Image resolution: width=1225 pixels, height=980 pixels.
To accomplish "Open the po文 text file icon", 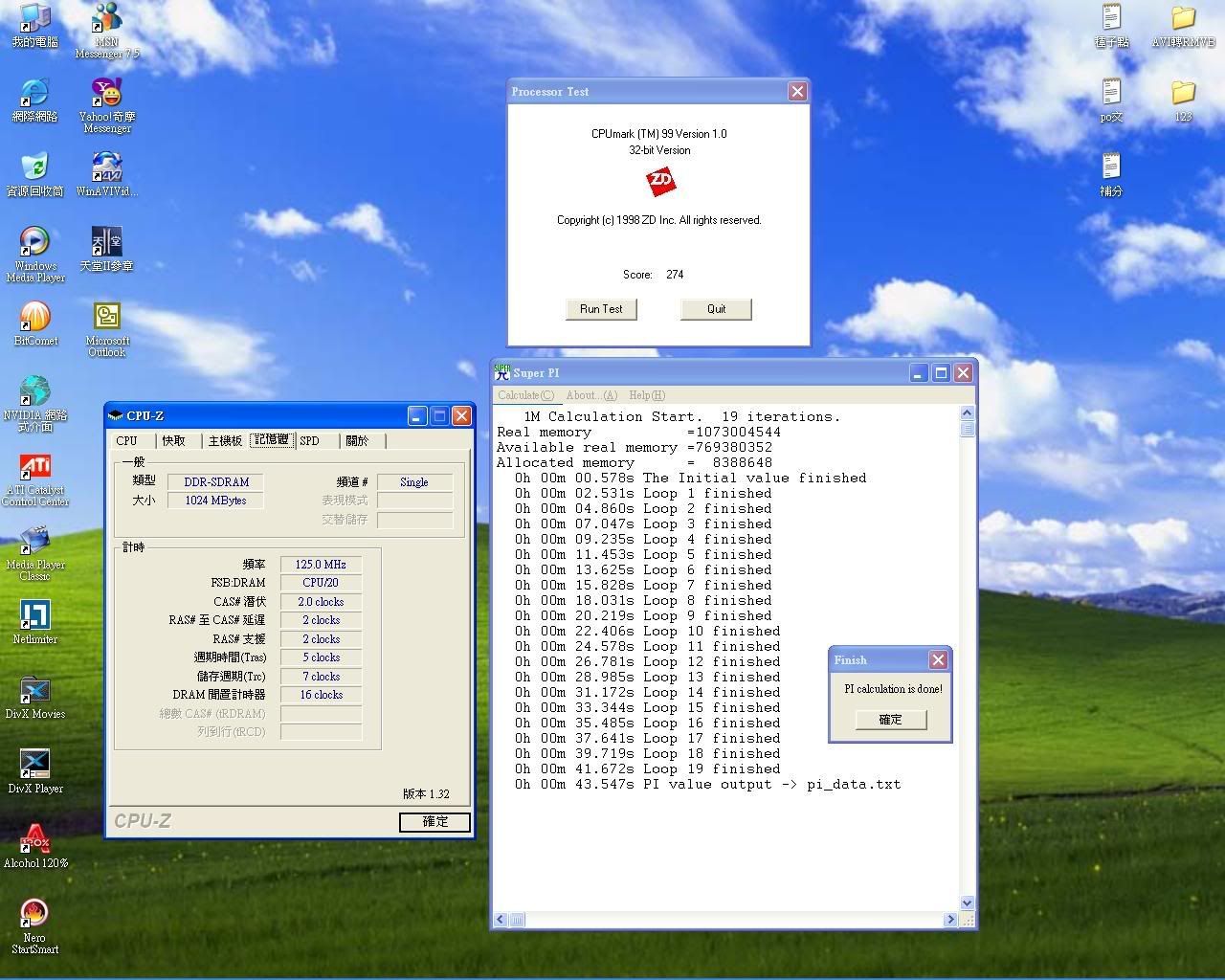I will click(x=1110, y=100).
